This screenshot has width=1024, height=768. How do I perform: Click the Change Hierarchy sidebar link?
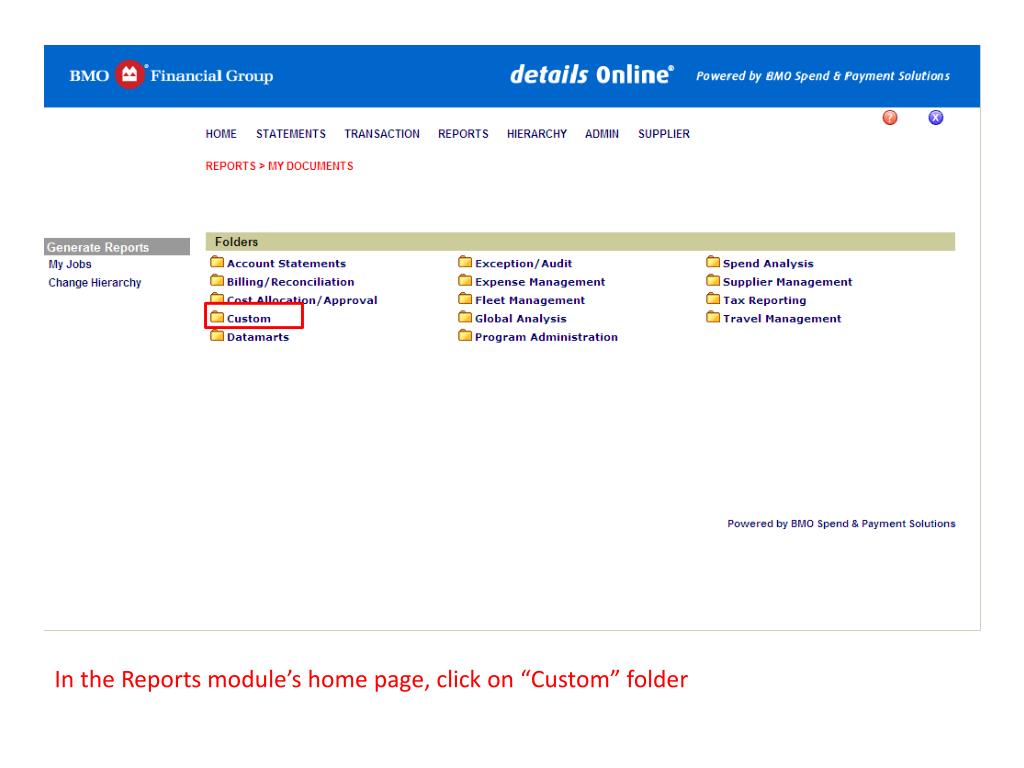(95, 283)
